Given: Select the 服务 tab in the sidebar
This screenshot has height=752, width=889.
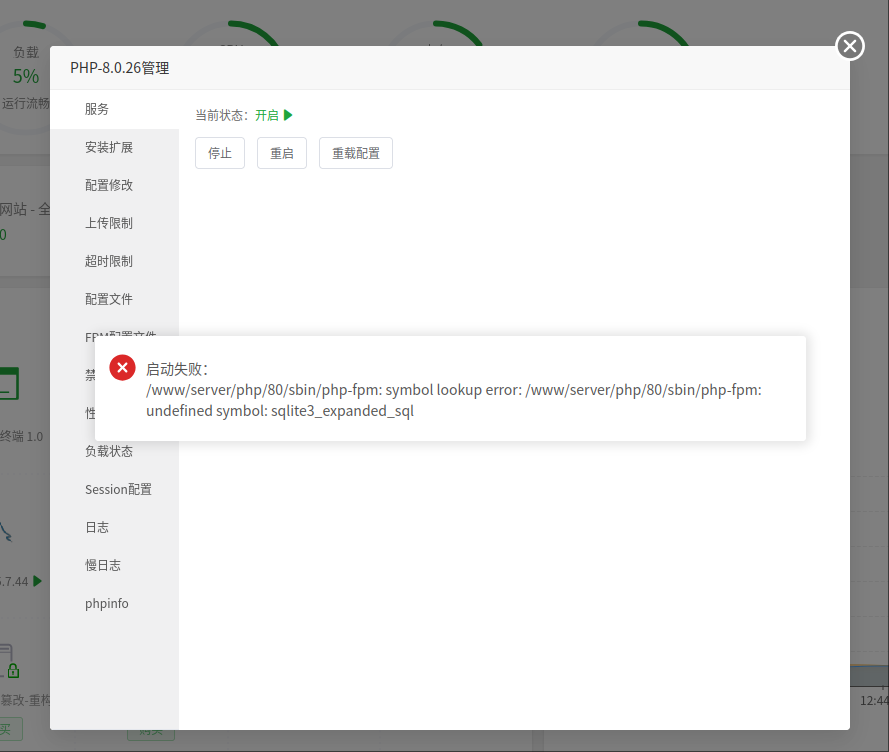Looking at the screenshot, I should tap(115, 109).
